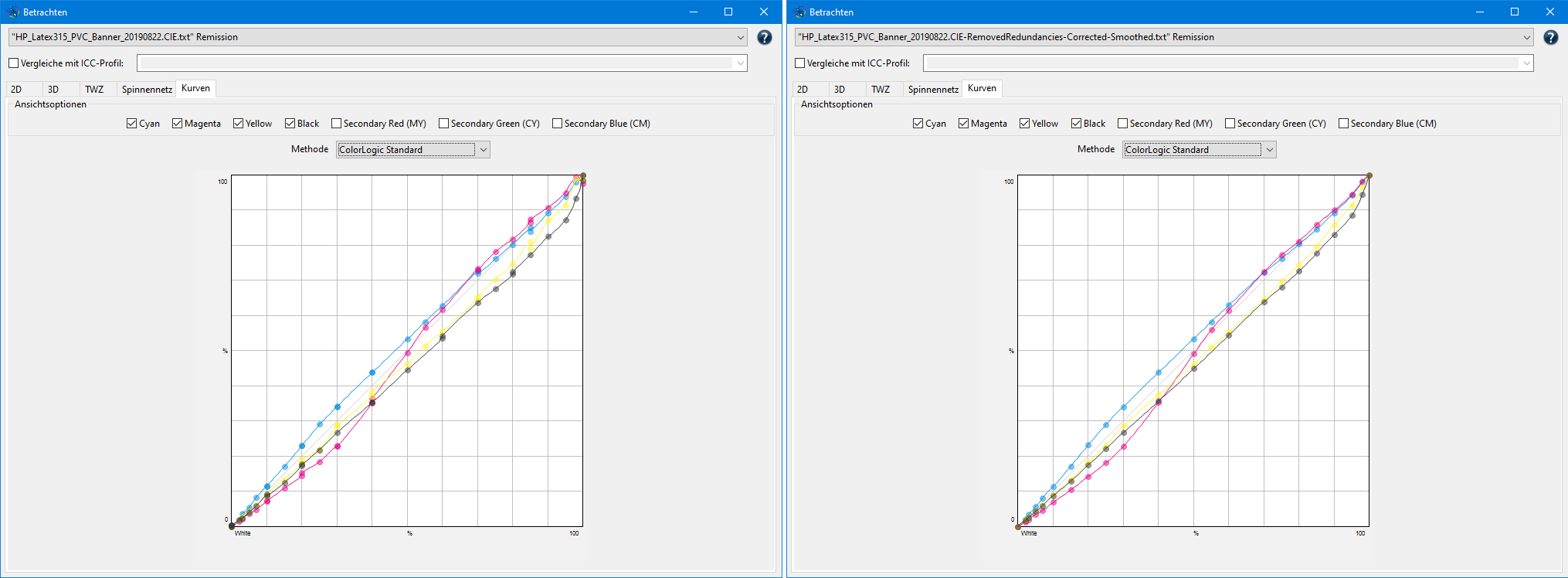The height and width of the screenshot is (578, 1568).
Task: Switch to TWZ tab in right window
Action: (881, 89)
